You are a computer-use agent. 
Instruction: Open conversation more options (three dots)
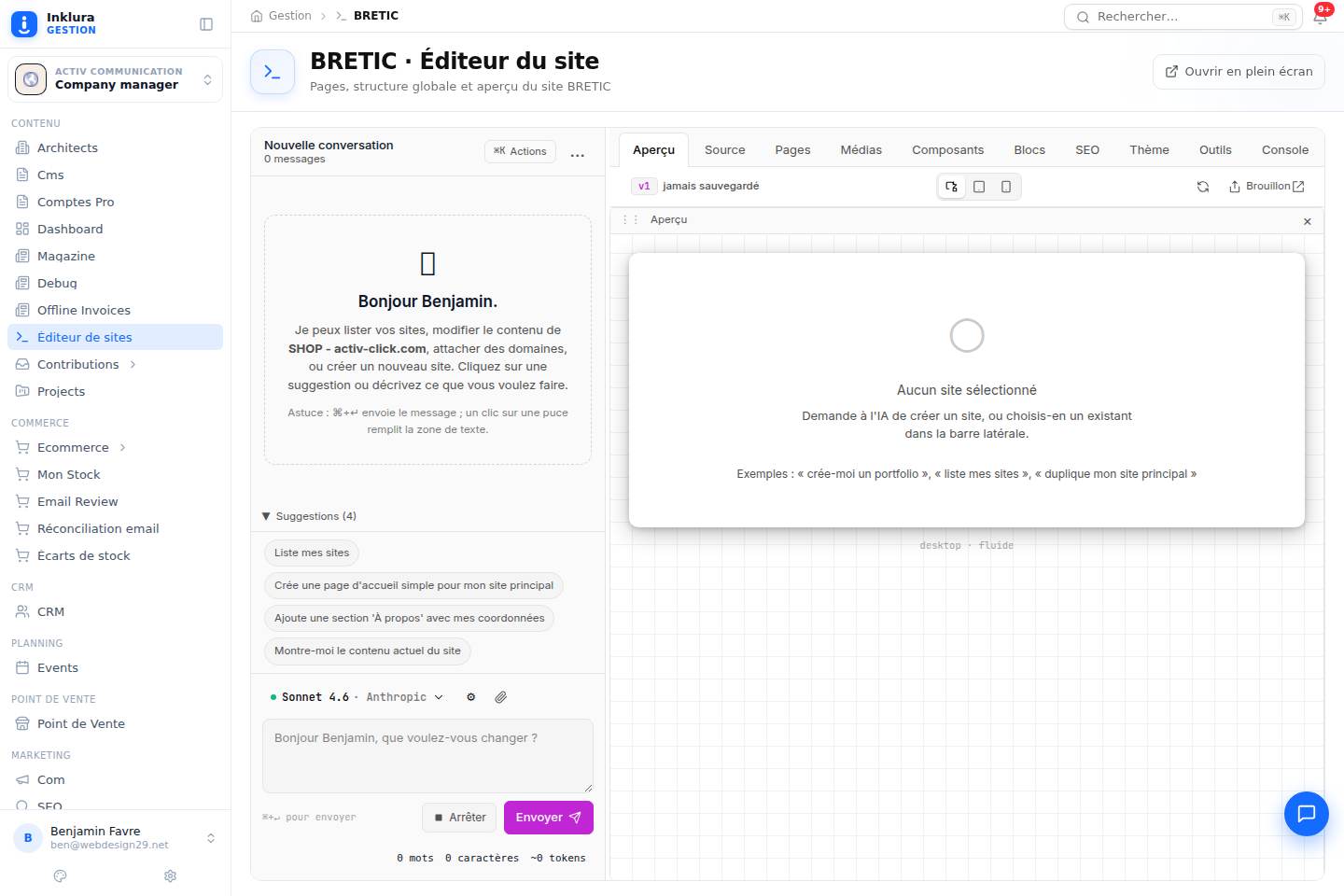(x=578, y=154)
